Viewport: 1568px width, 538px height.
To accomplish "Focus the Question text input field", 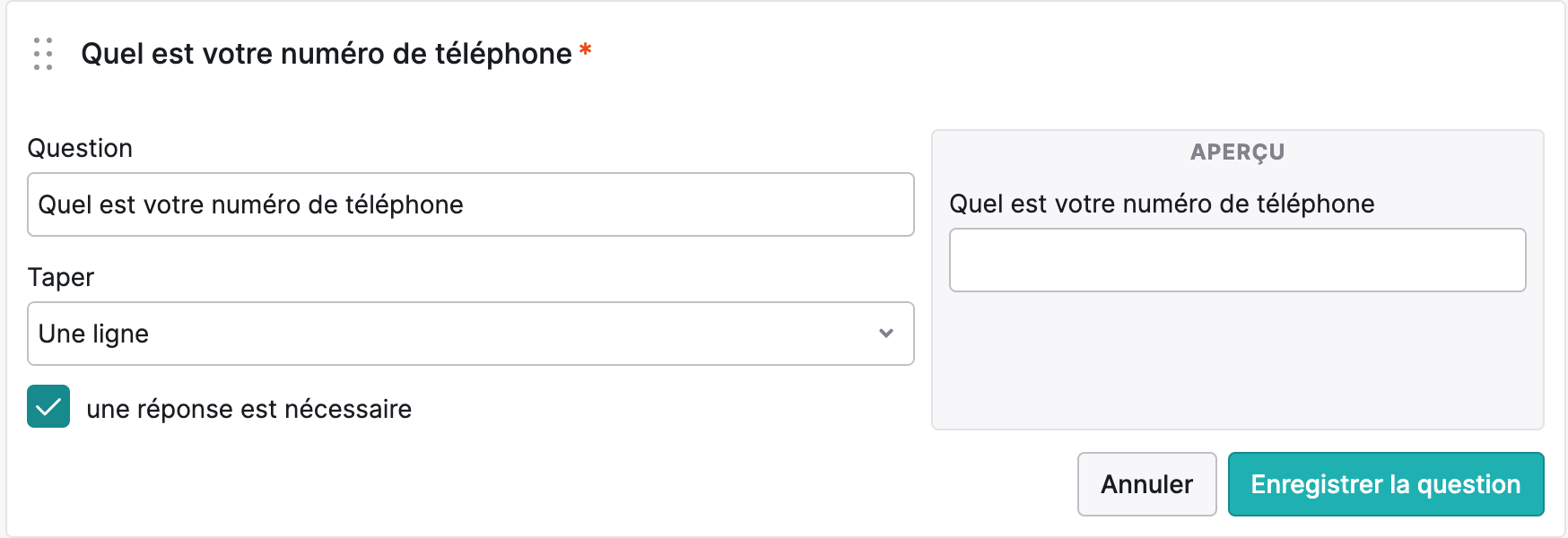I will click(471, 204).
